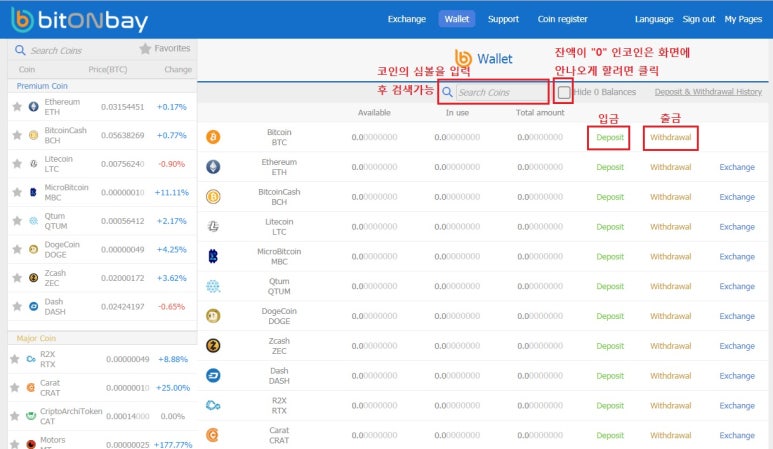
Task: Click Deposit for Bitcoin BTC
Action: click(x=610, y=138)
